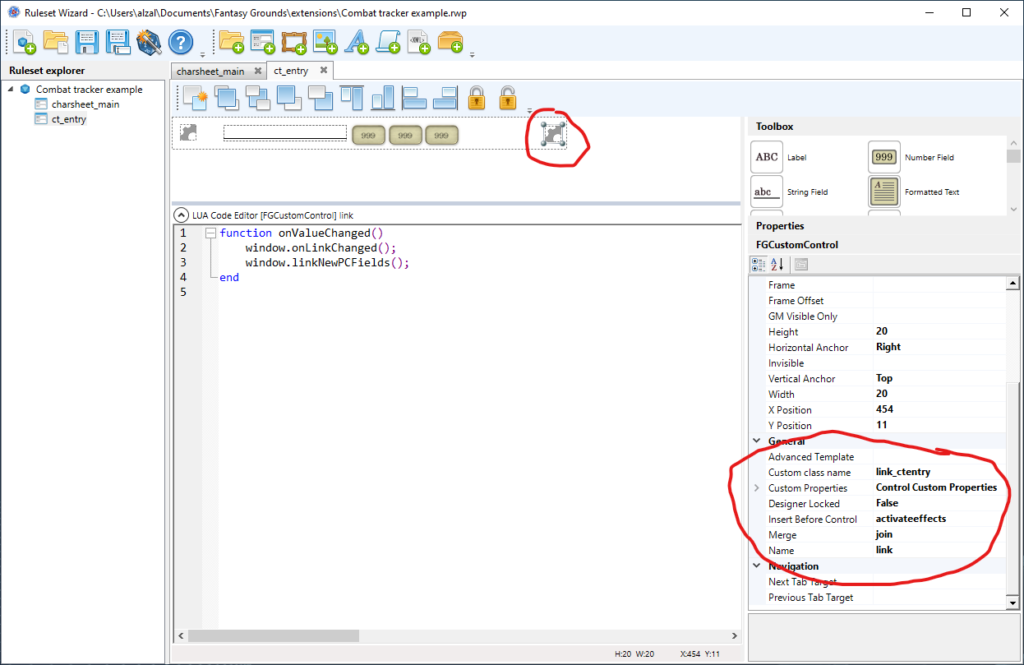Select the first 999 number field on canvas

368,135
